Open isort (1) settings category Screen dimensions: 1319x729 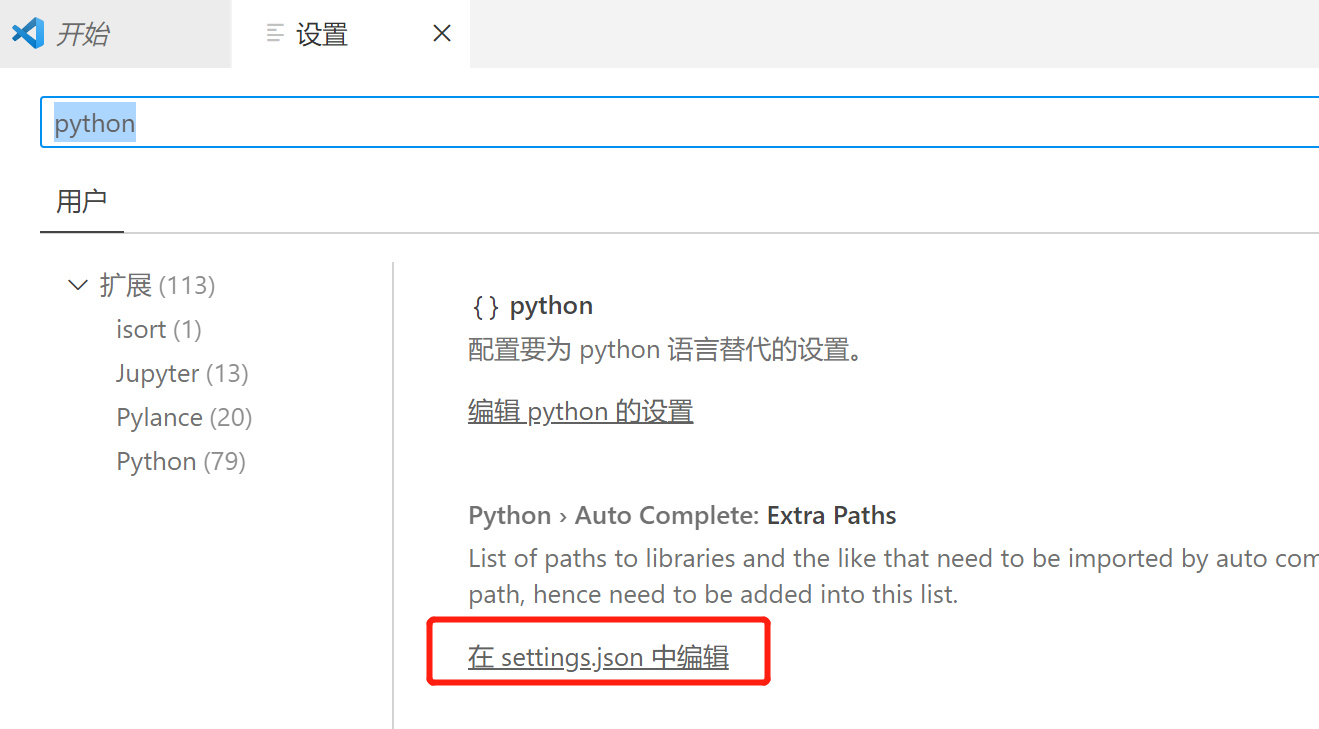pyautogui.click(x=159, y=329)
